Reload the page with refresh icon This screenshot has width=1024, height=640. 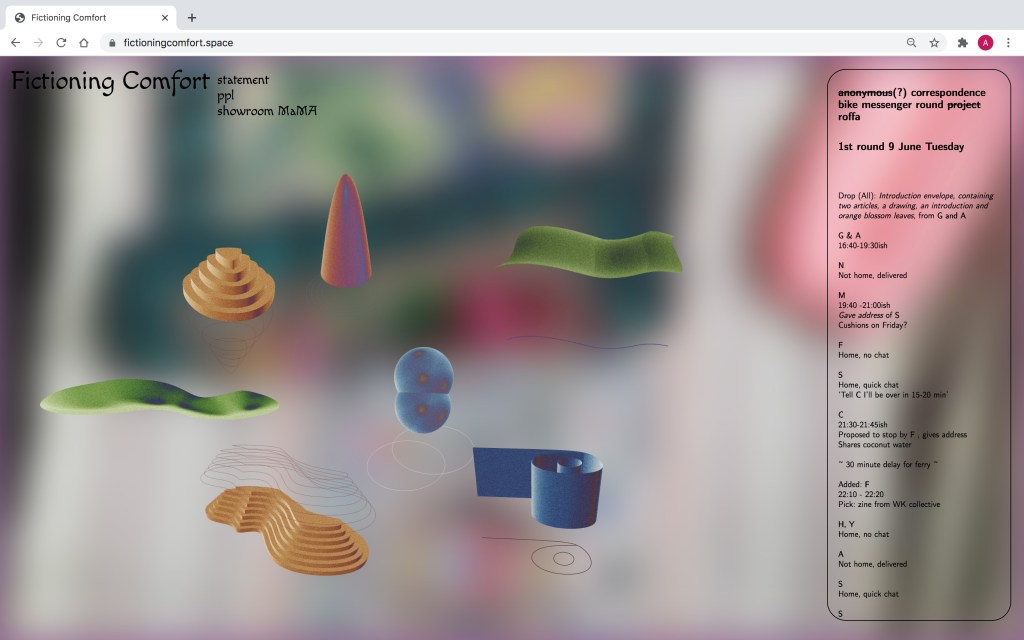(x=61, y=43)
